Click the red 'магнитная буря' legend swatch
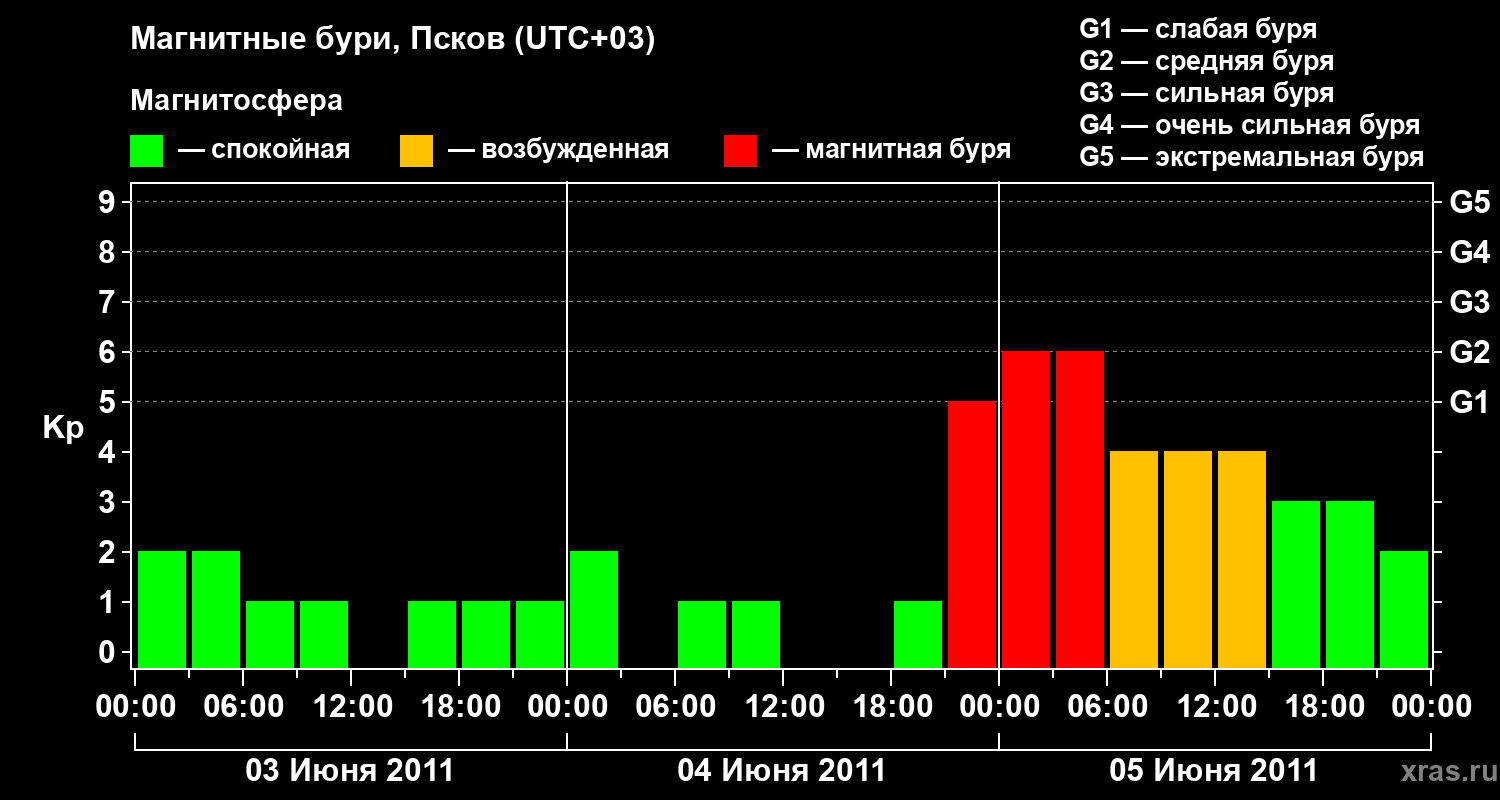The image size is (1500, 800). 741,151
